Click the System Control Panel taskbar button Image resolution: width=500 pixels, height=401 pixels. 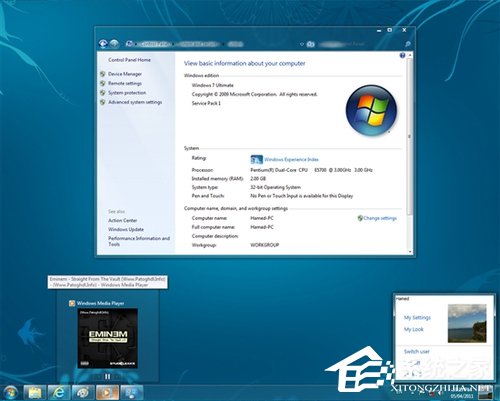tap(132, 393)
